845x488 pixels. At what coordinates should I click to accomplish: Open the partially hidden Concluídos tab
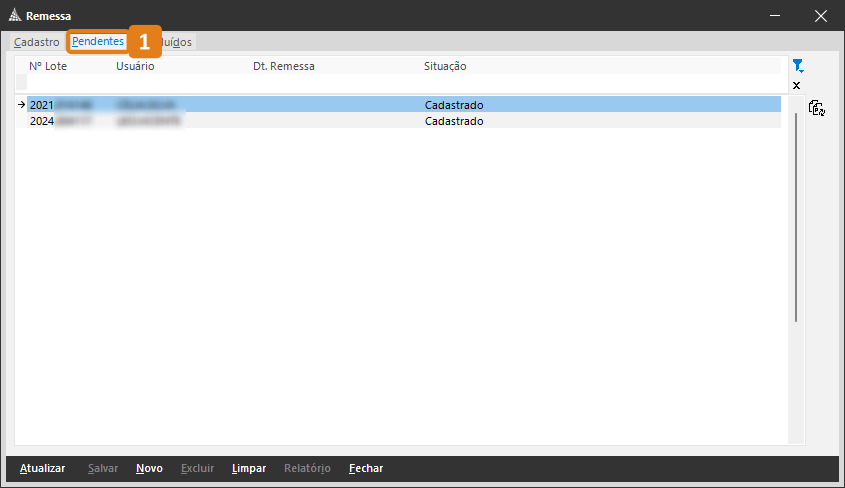coord(178,42)
